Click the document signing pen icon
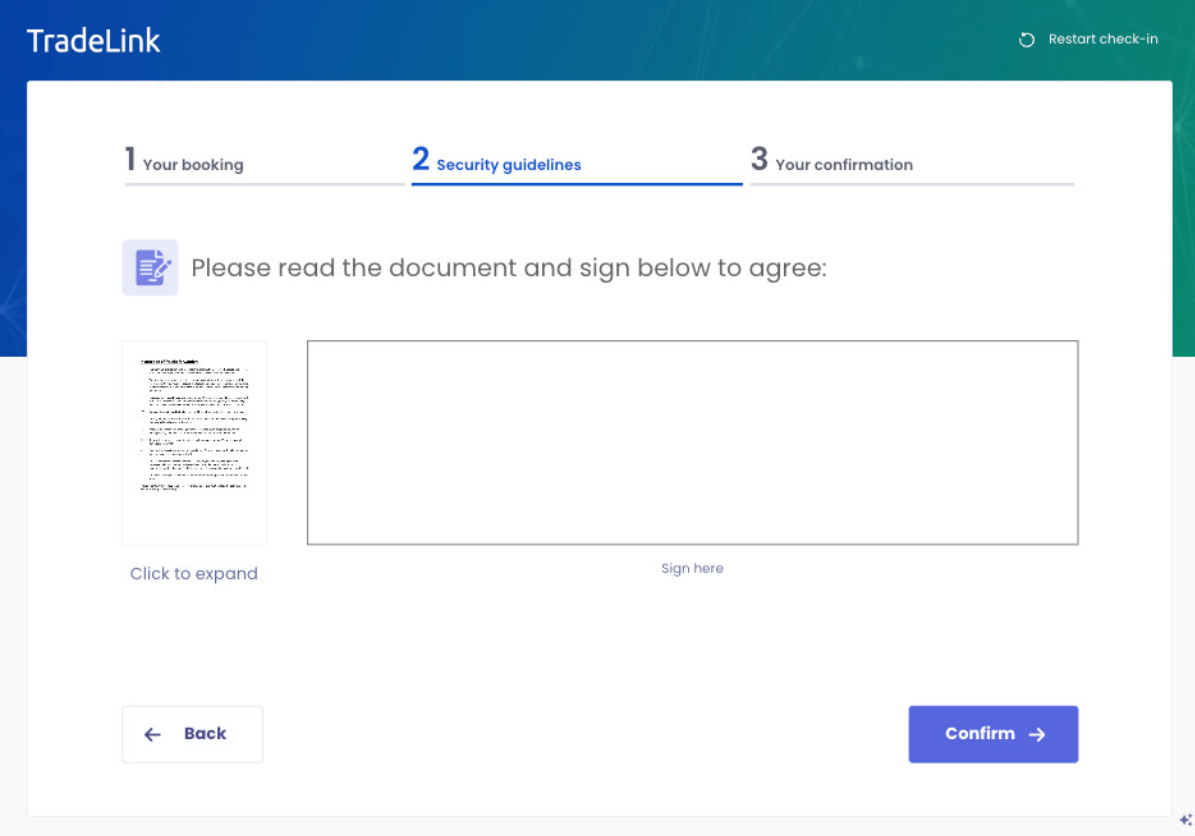 (x=150, y=267)
